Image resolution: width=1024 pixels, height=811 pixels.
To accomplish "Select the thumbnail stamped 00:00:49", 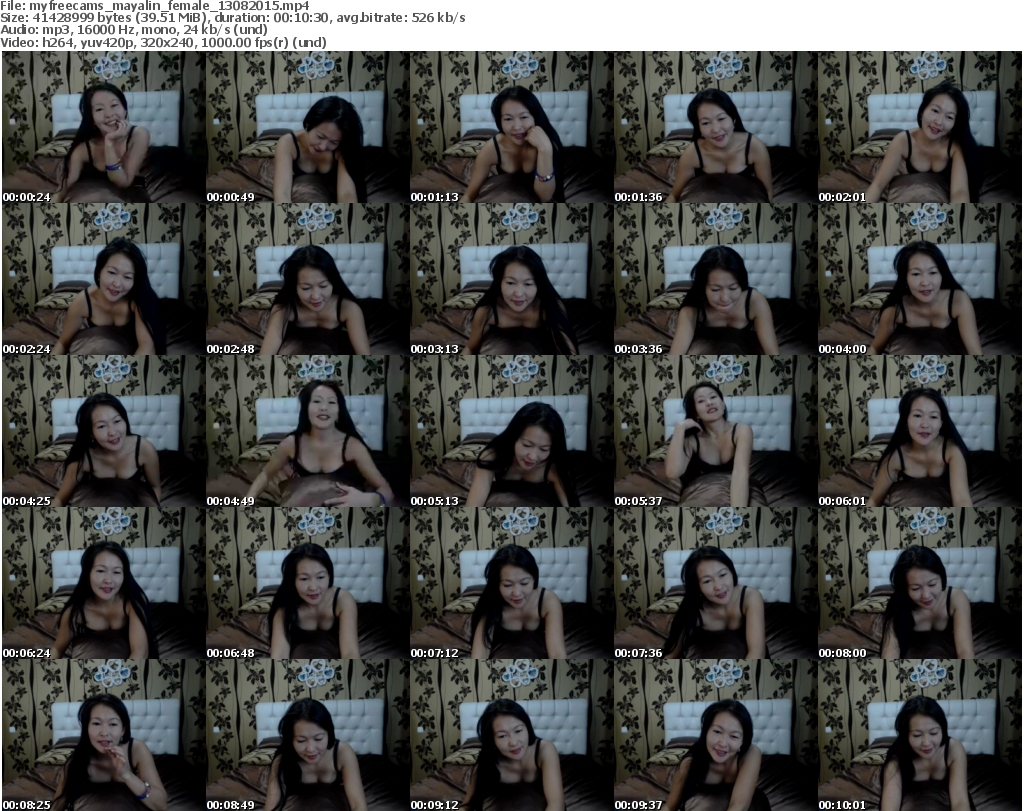I will click(308, 127).
